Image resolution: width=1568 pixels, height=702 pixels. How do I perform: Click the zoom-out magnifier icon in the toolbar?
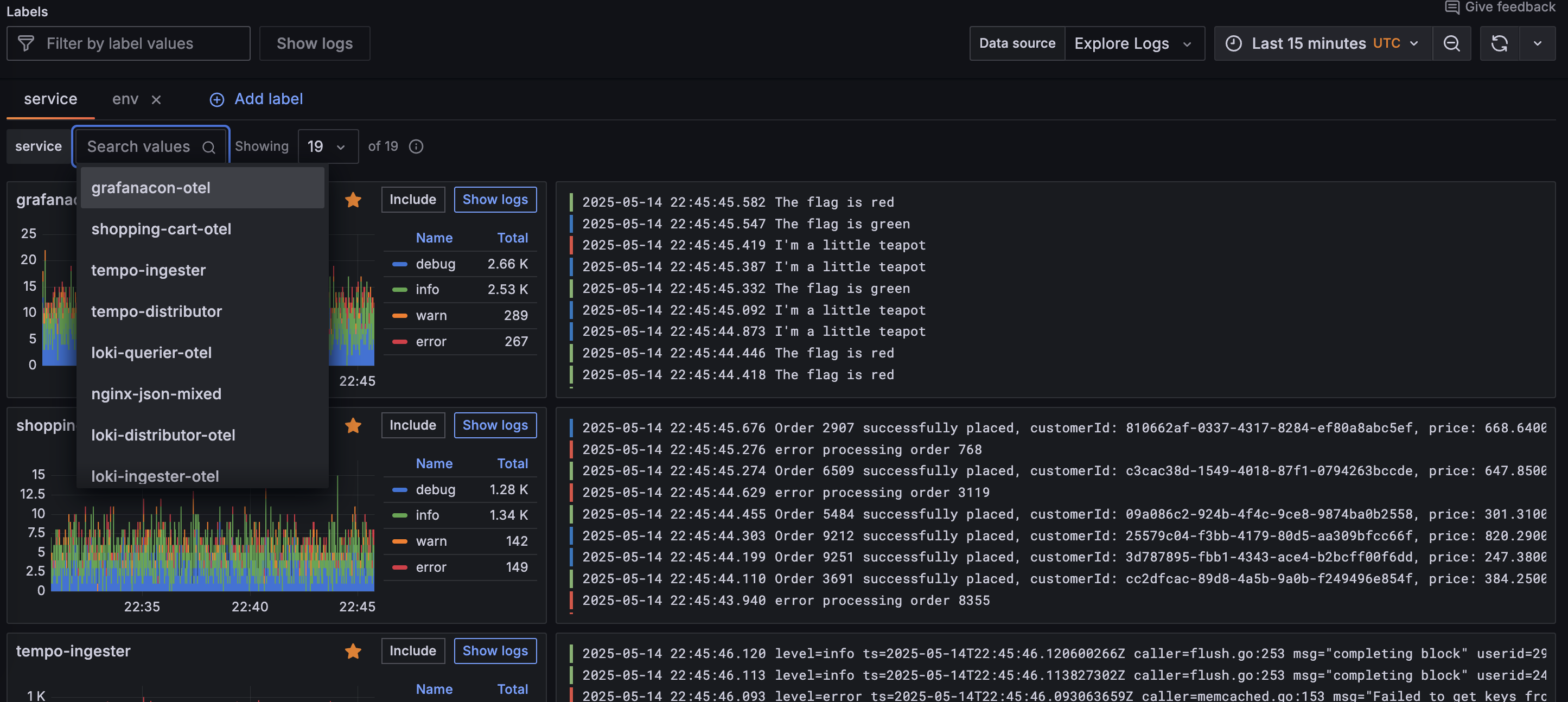coord(1452,43)
